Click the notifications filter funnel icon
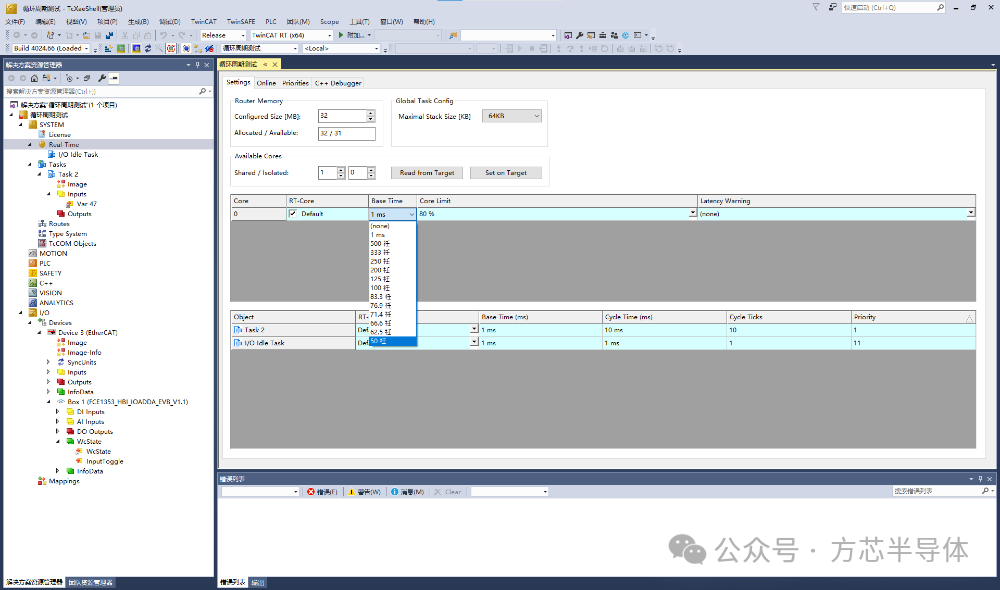The image size is (1000, 590). click(x=816, y=7)
